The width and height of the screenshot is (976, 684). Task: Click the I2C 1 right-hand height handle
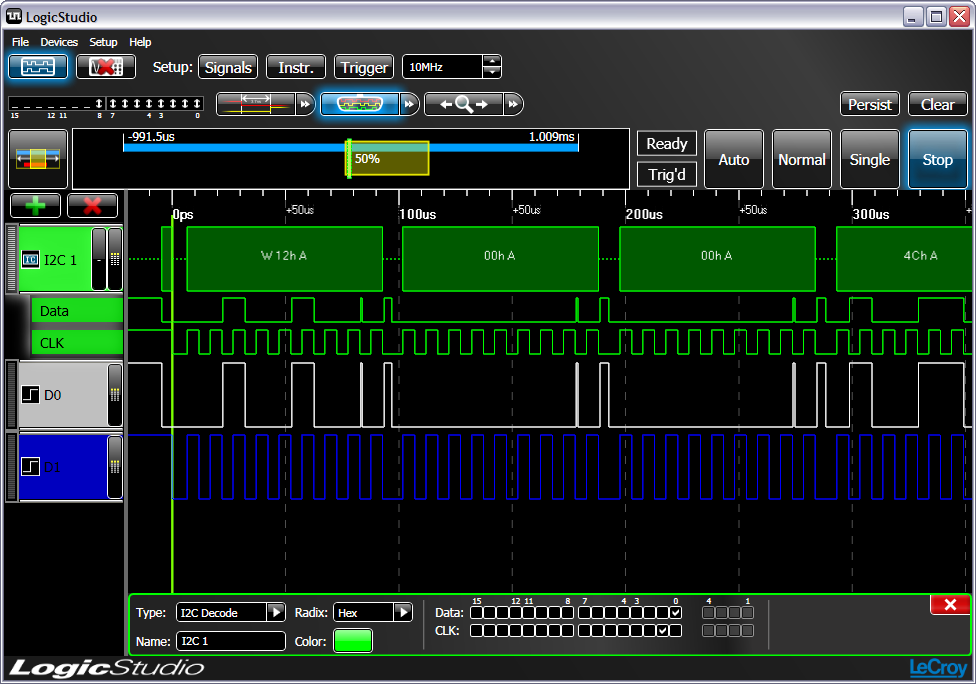pos(115,259)
